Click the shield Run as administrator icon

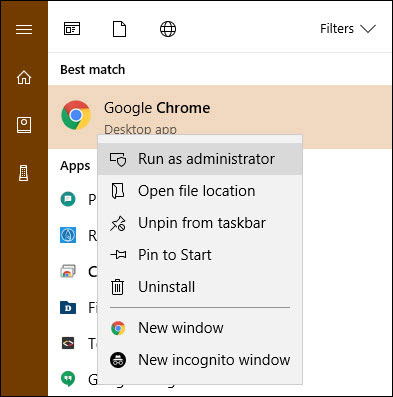[118, 159]
